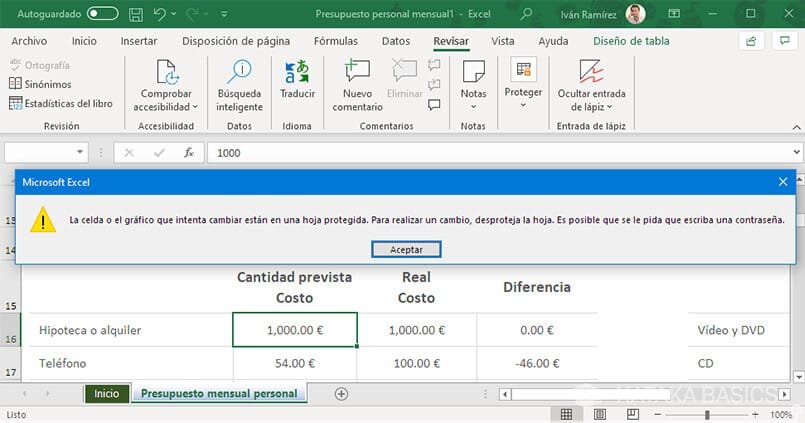Close the Microsoft Excel warning dialog
This screenshot has height=423, width=805.
[x=782, y=182]
